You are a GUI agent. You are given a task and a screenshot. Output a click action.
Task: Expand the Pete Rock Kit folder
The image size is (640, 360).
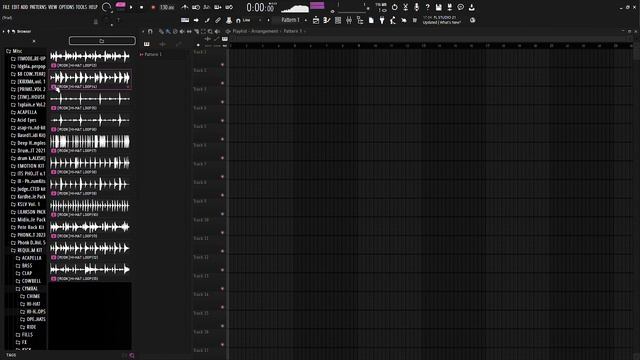27,227
